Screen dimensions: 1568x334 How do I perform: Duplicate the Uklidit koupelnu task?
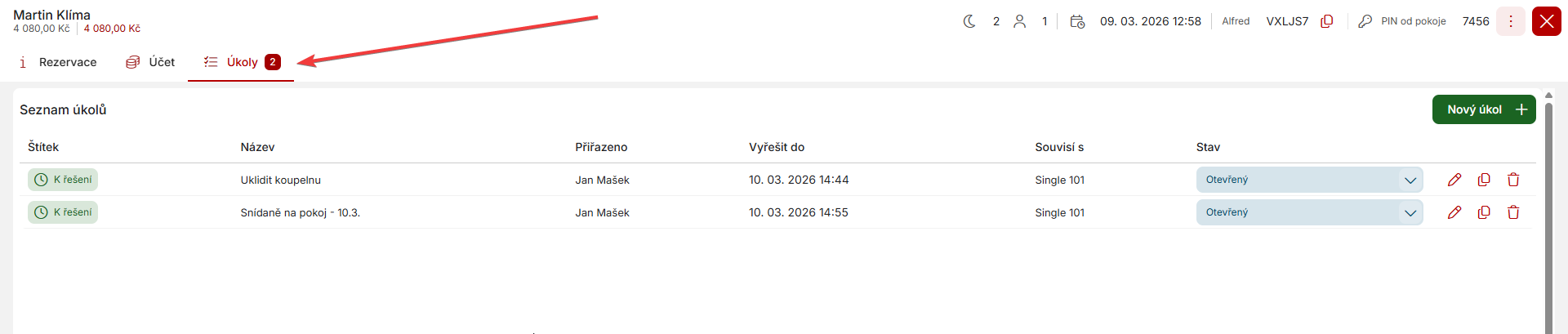coord(1484,180)
